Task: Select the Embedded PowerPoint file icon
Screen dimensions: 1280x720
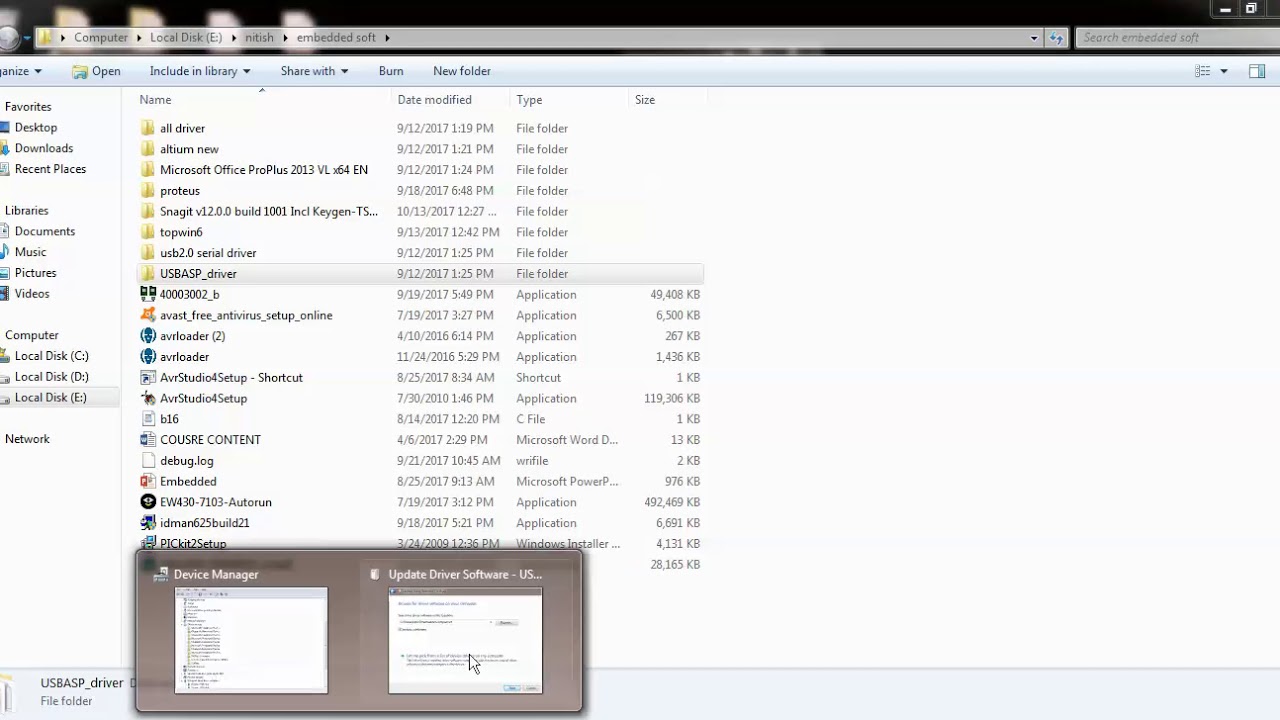Action: click(148, 481)
